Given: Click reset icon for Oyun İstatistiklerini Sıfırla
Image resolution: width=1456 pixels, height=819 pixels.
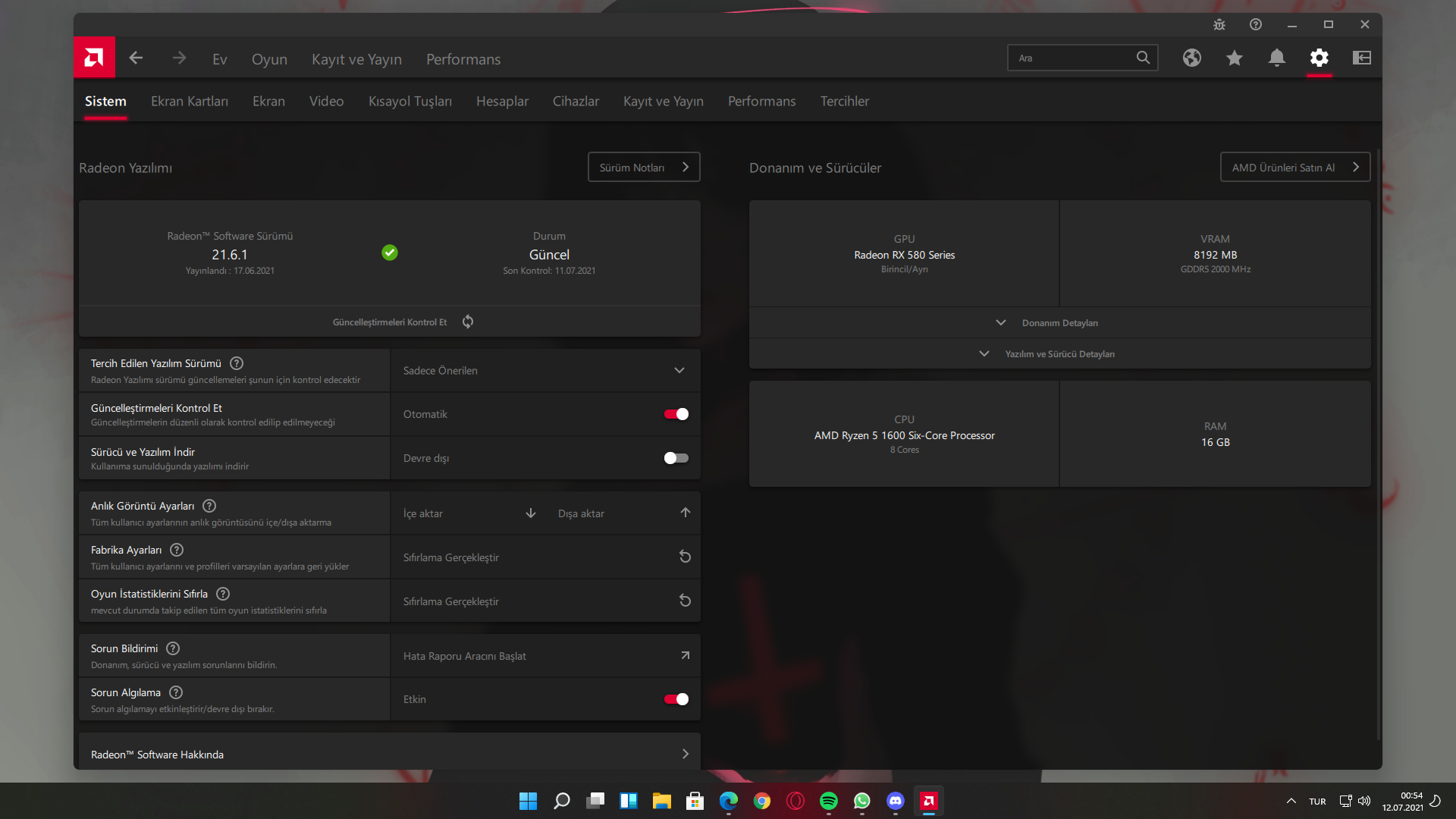Looking at the screenshot, I should click(x=685, y=601).
